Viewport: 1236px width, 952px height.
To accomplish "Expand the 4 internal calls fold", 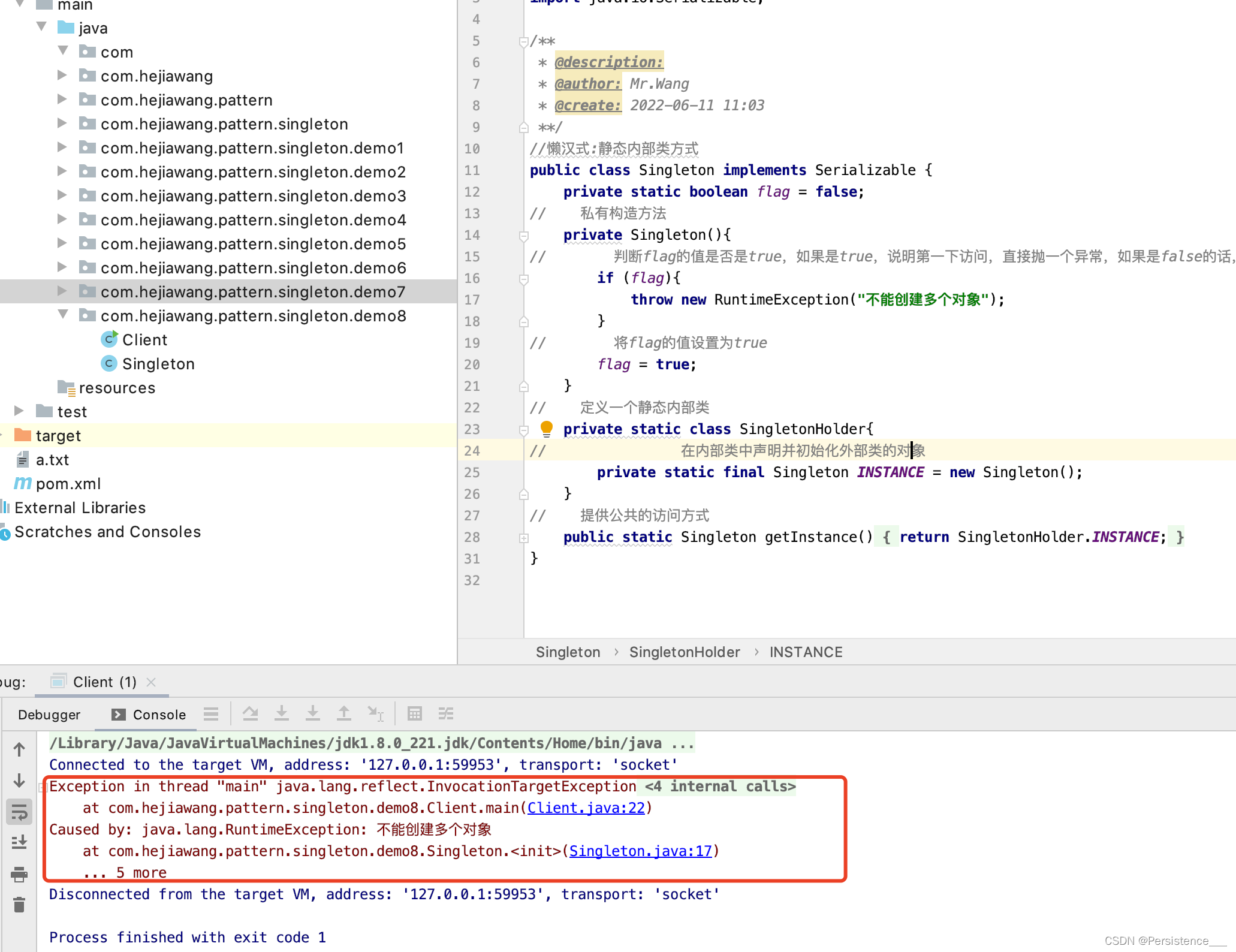I will (x=720, y=787).
